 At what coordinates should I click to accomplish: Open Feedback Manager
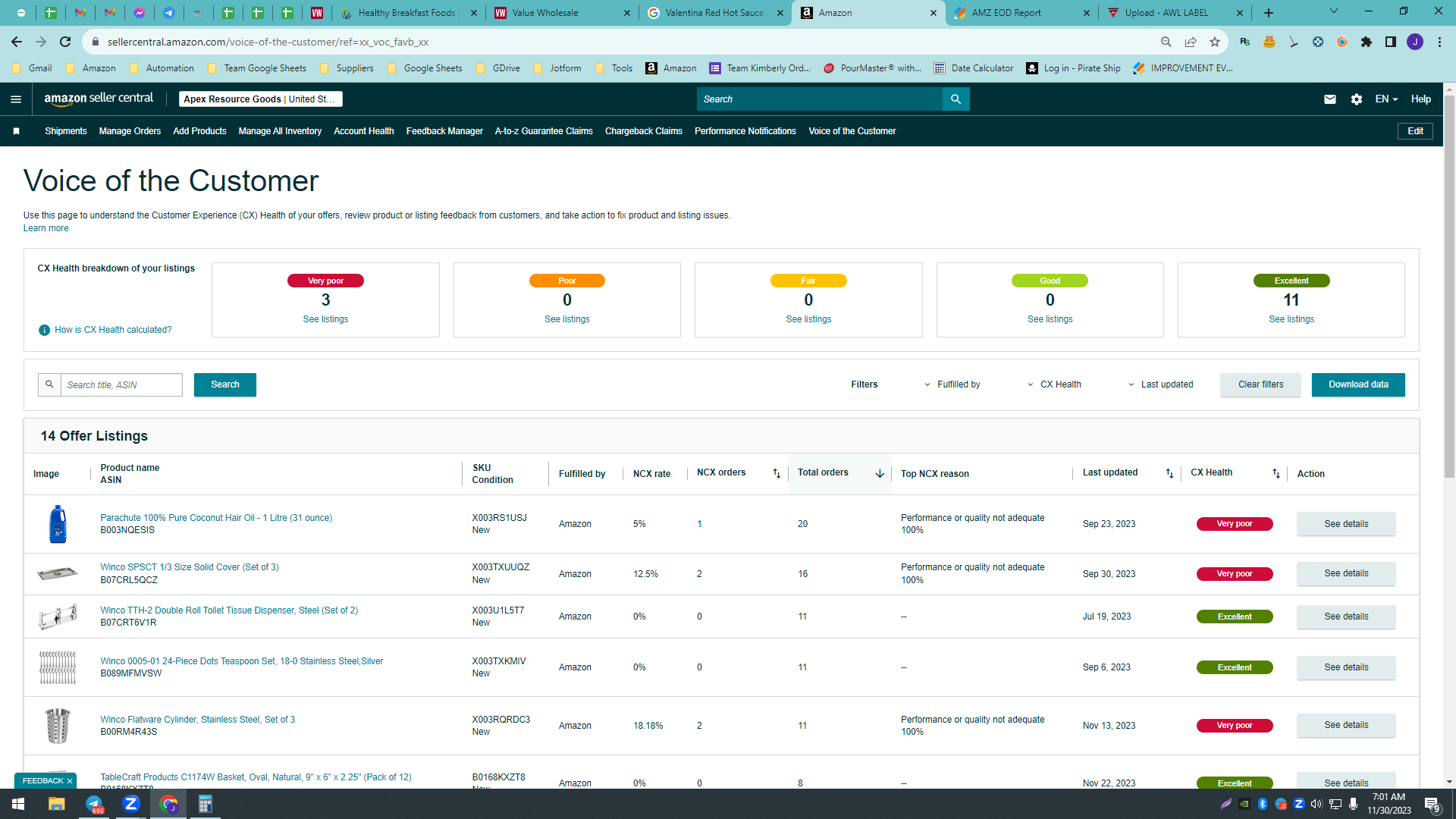pos(444,131)
